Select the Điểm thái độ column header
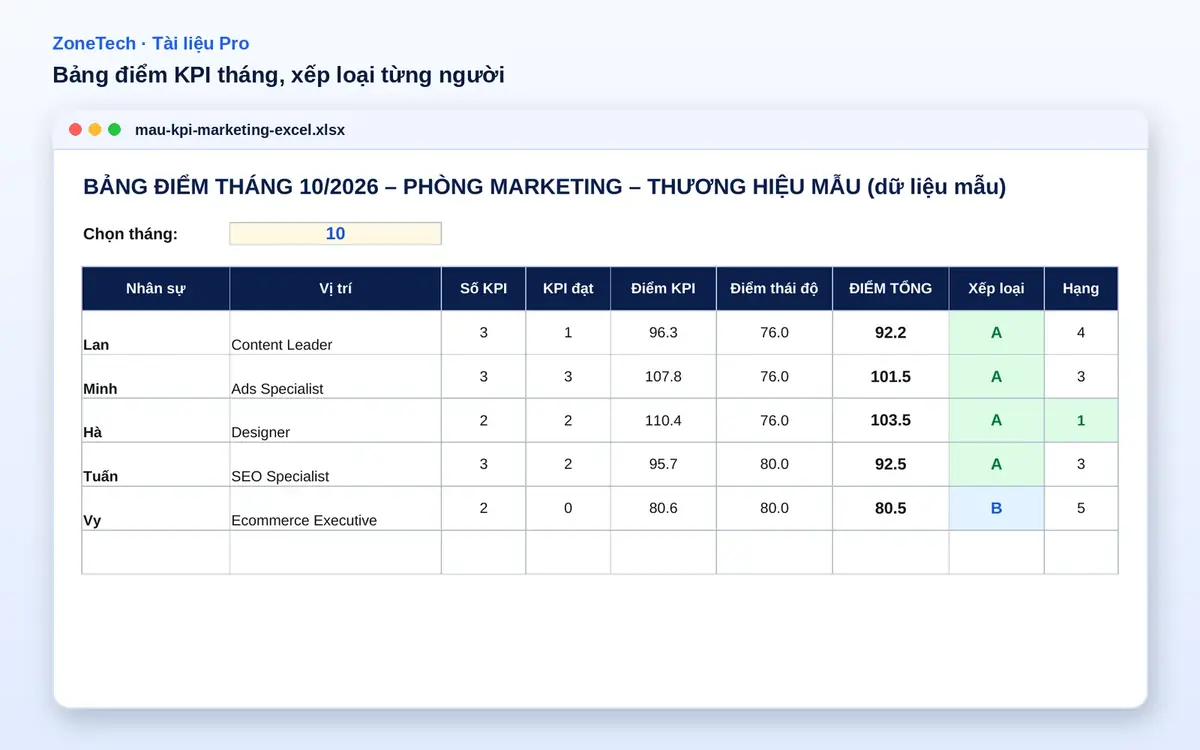Image resolution: width=1200 pixels, height=750 pixels. point(774,289)
